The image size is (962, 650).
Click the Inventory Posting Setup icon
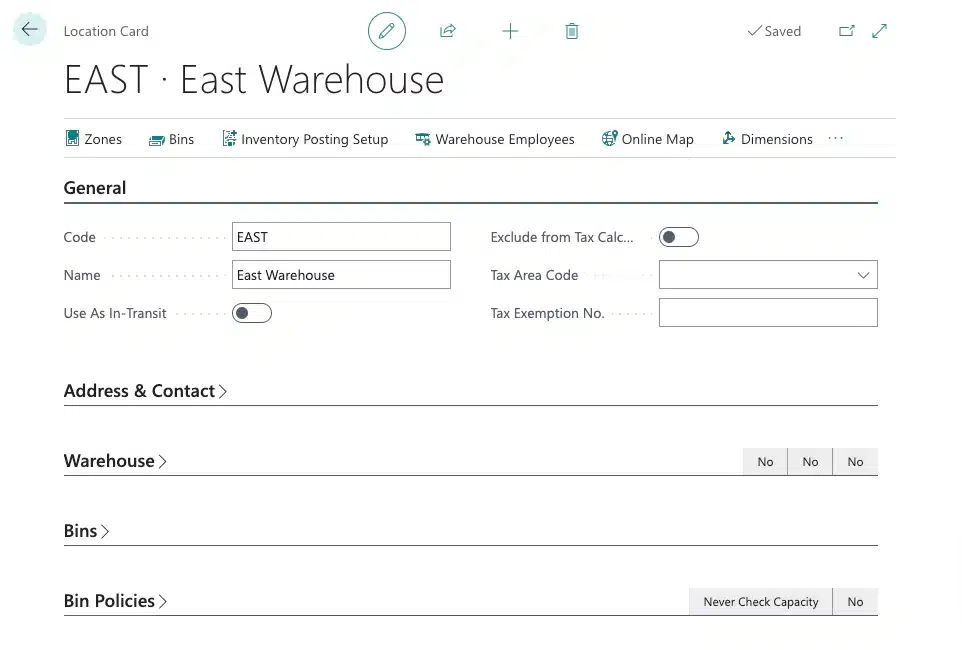(x=229, y=138)
